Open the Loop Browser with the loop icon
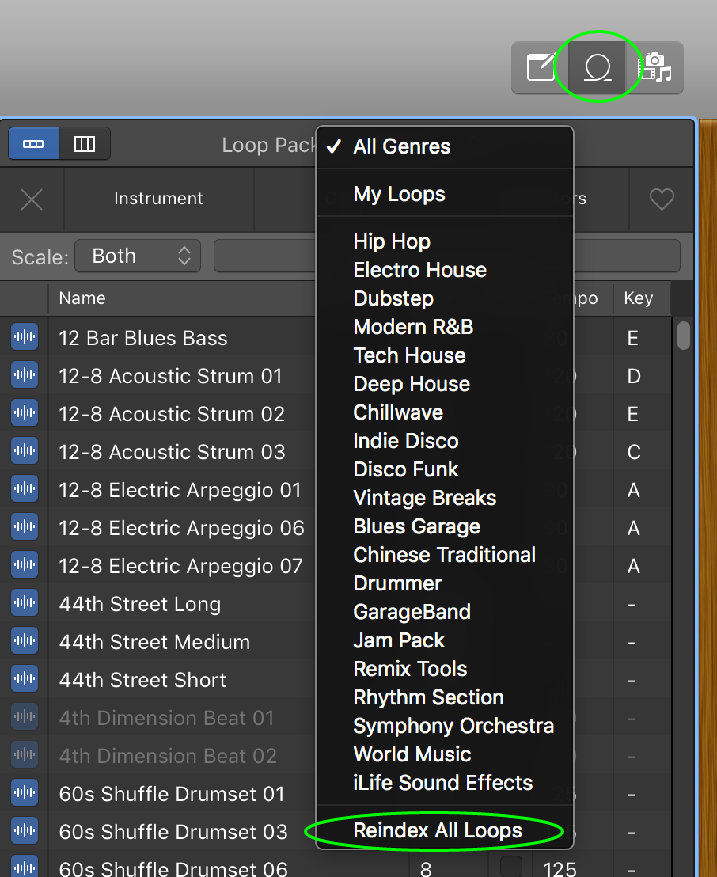 coord(598,68)
